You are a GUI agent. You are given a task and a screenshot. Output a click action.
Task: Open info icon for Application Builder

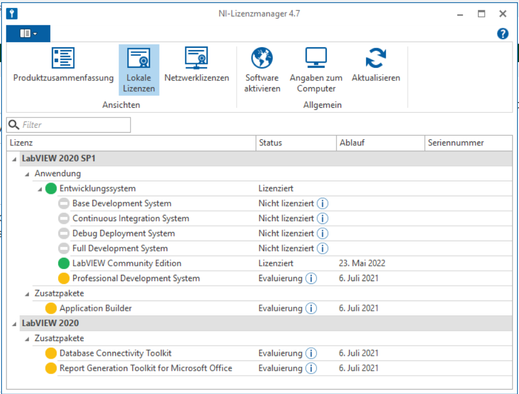(311, 308)
